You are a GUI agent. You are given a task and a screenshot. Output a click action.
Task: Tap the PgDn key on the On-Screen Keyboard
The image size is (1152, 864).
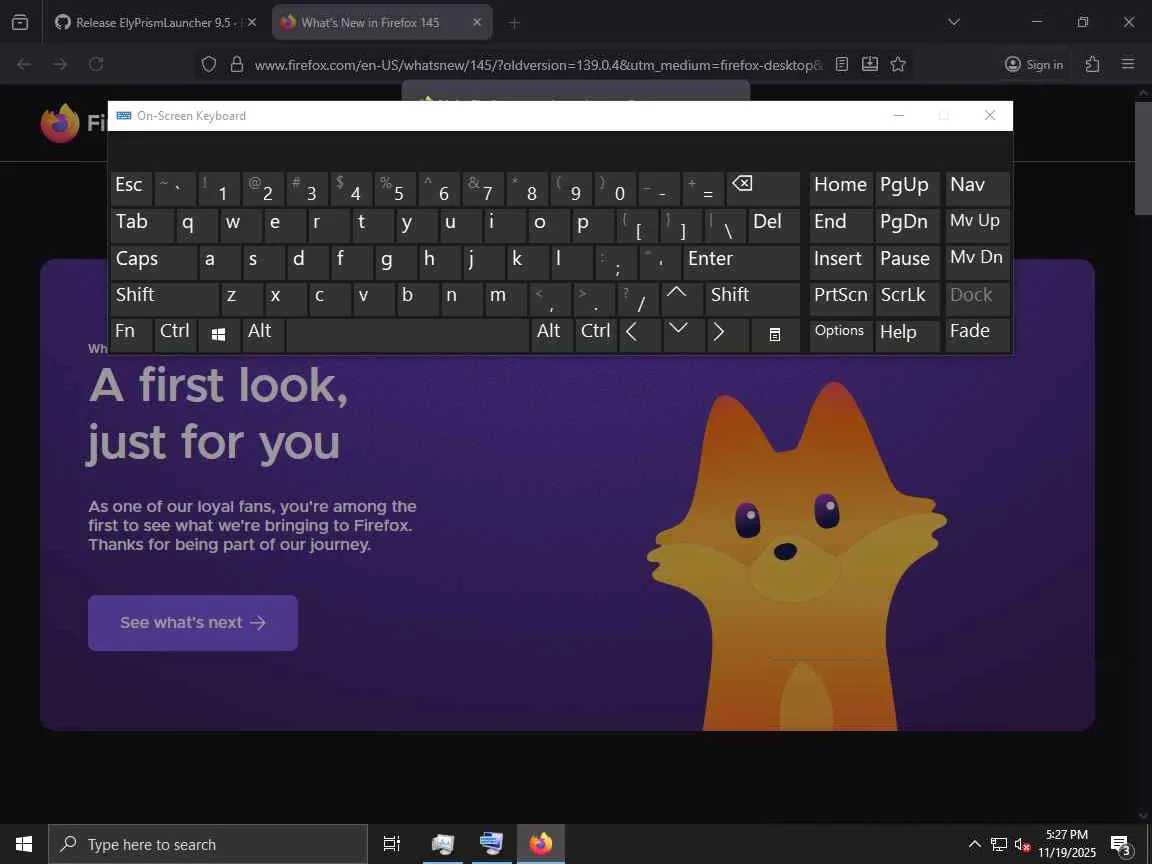907,226
